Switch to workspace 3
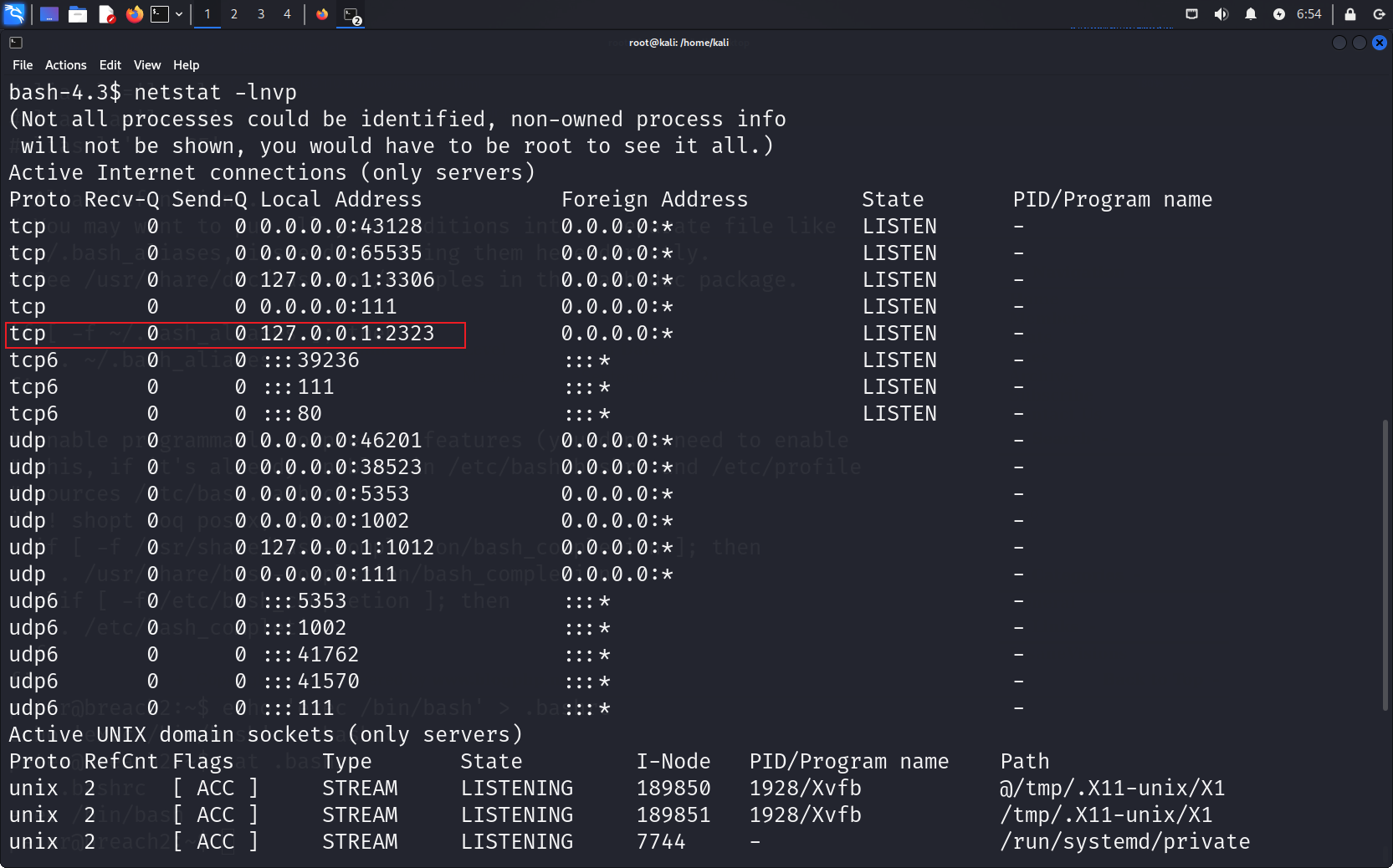The image size is (1393, 868). click(261, 14)
